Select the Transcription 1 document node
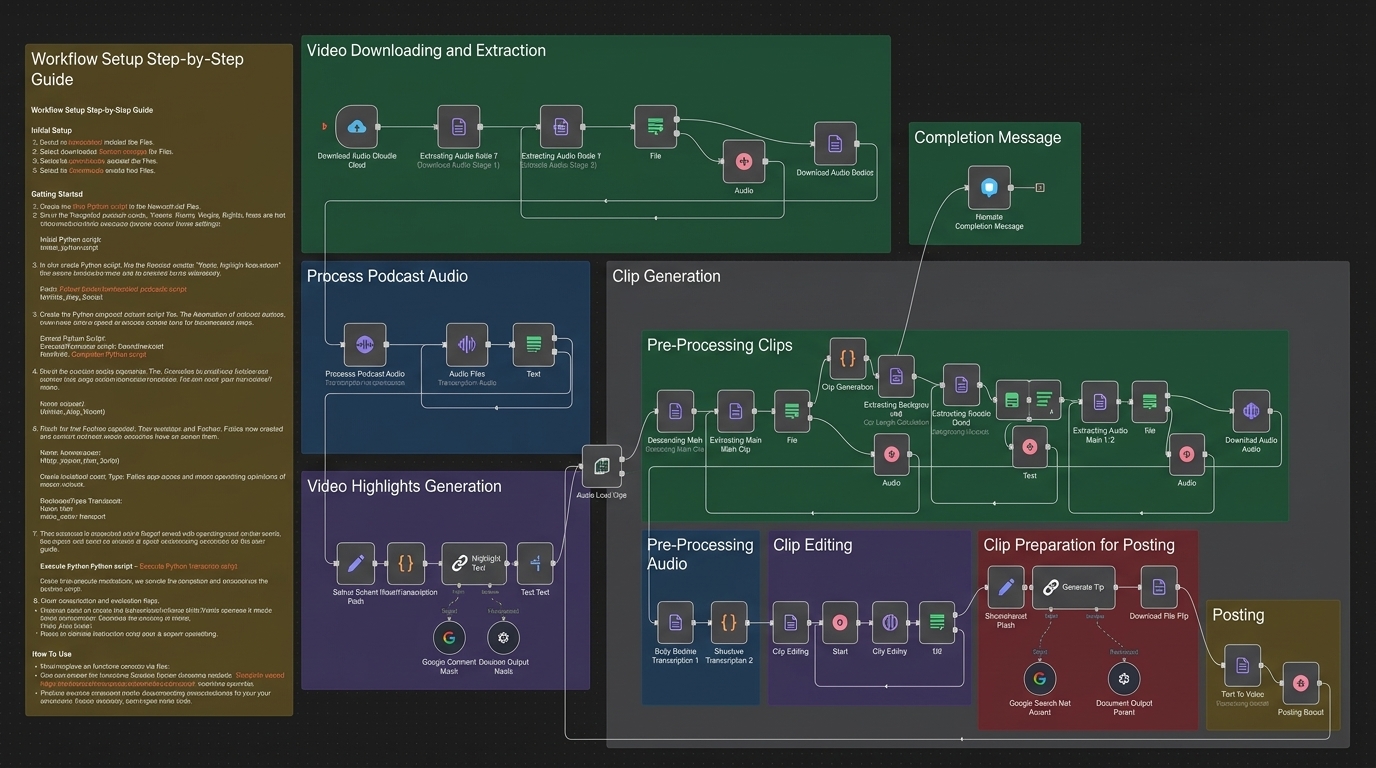1376x768 pixels. pyautogui.click(x=675, y=623)
